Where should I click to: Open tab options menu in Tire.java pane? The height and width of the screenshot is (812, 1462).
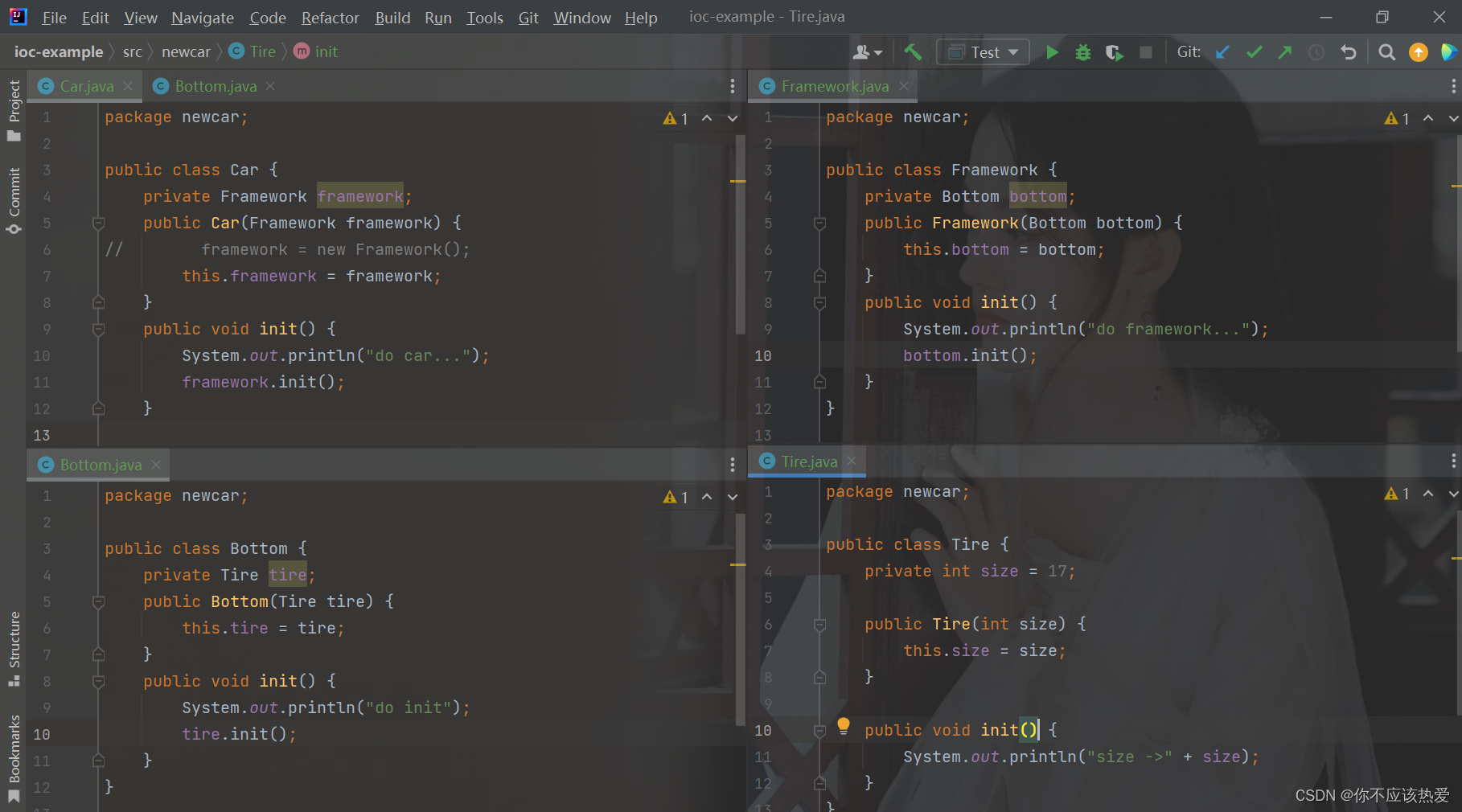pyautogui.click(x=1453, y=461)
